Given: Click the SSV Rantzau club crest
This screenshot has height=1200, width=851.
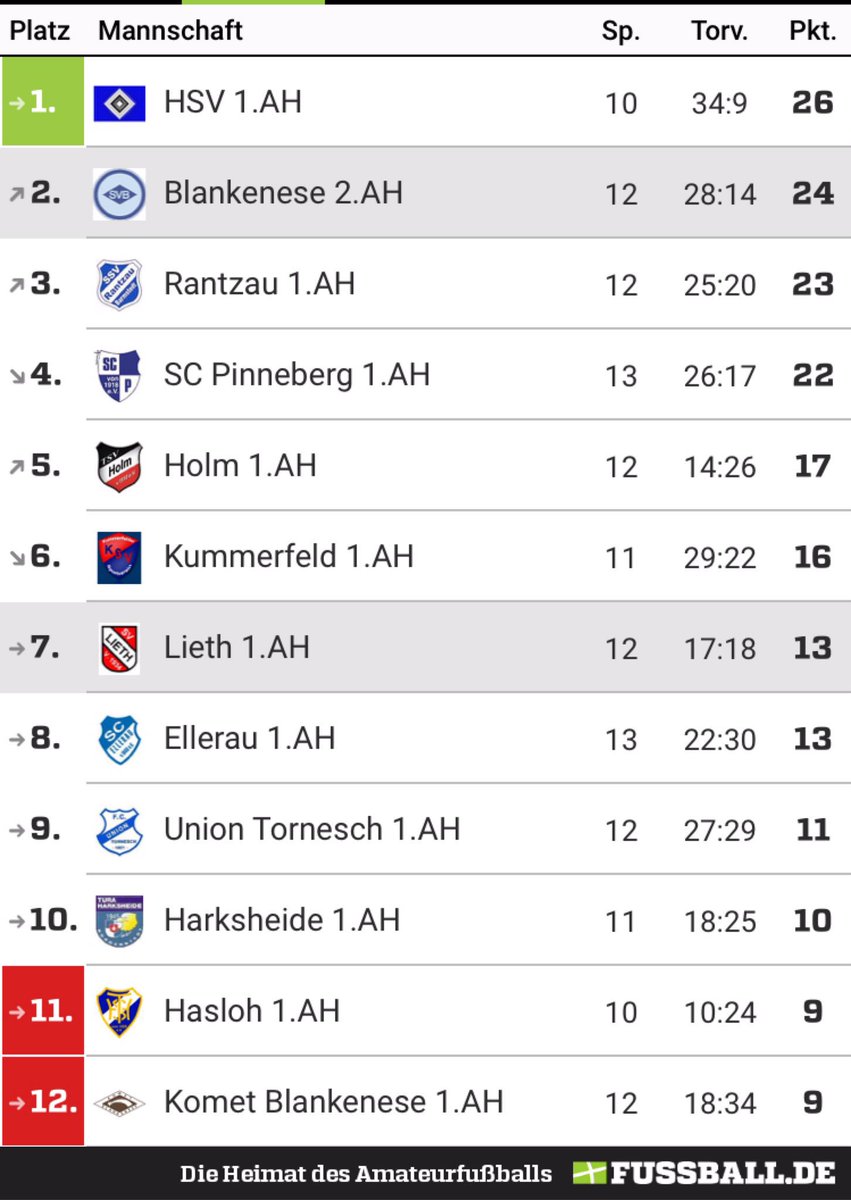Looking at the screenshot, I should click(x=119, y=285).
